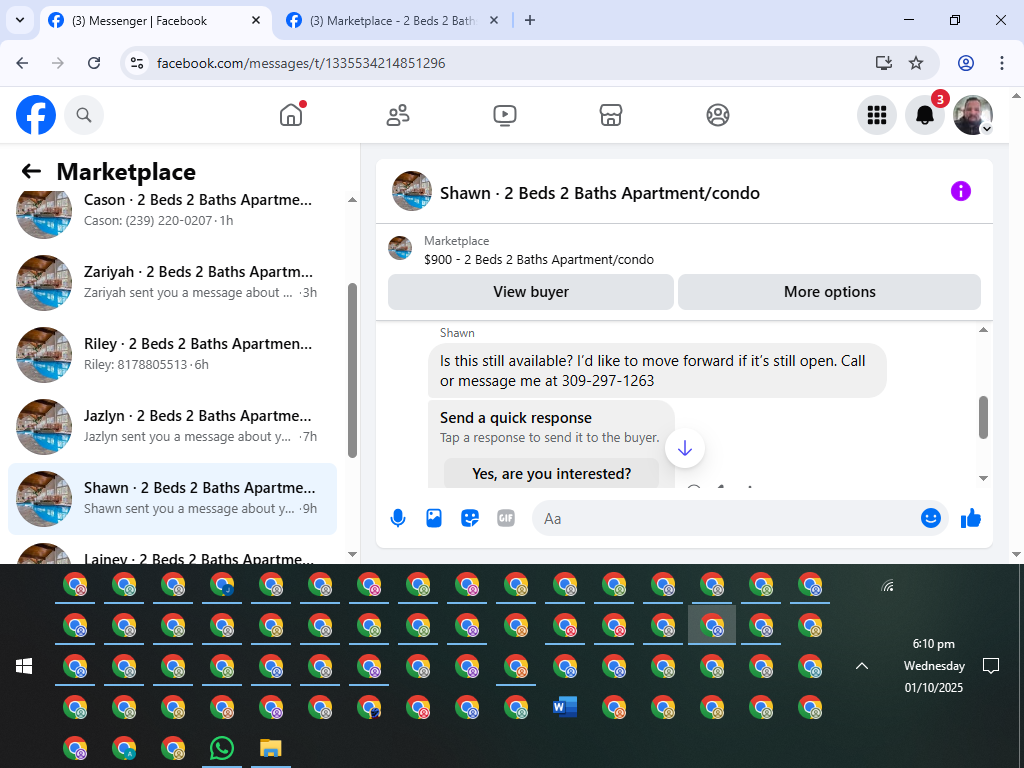Send a thumbs-up like
This screenshot has width=1024, height=768.
(x=970, y=519)
